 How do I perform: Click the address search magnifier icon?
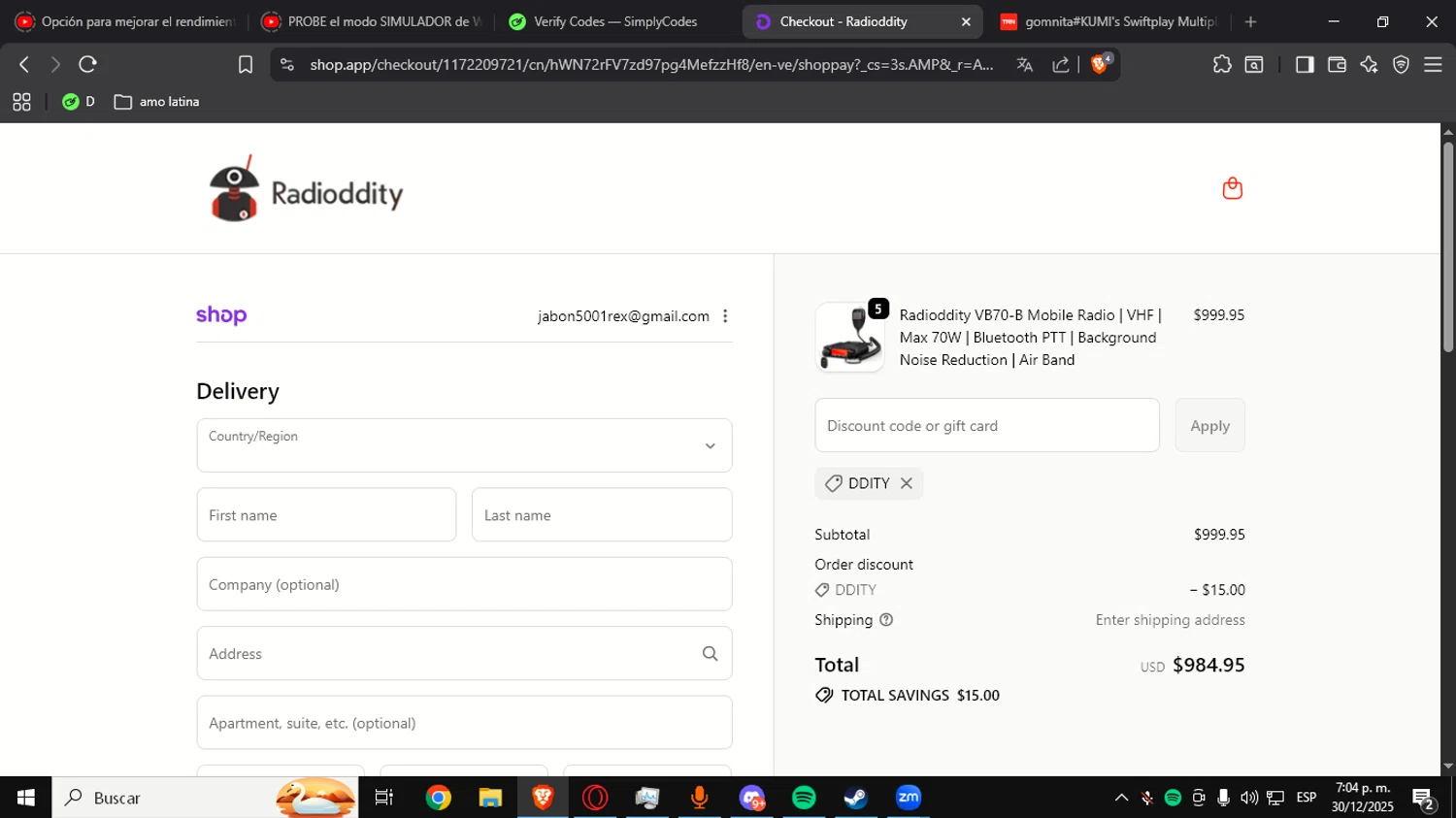coord(711,654)
